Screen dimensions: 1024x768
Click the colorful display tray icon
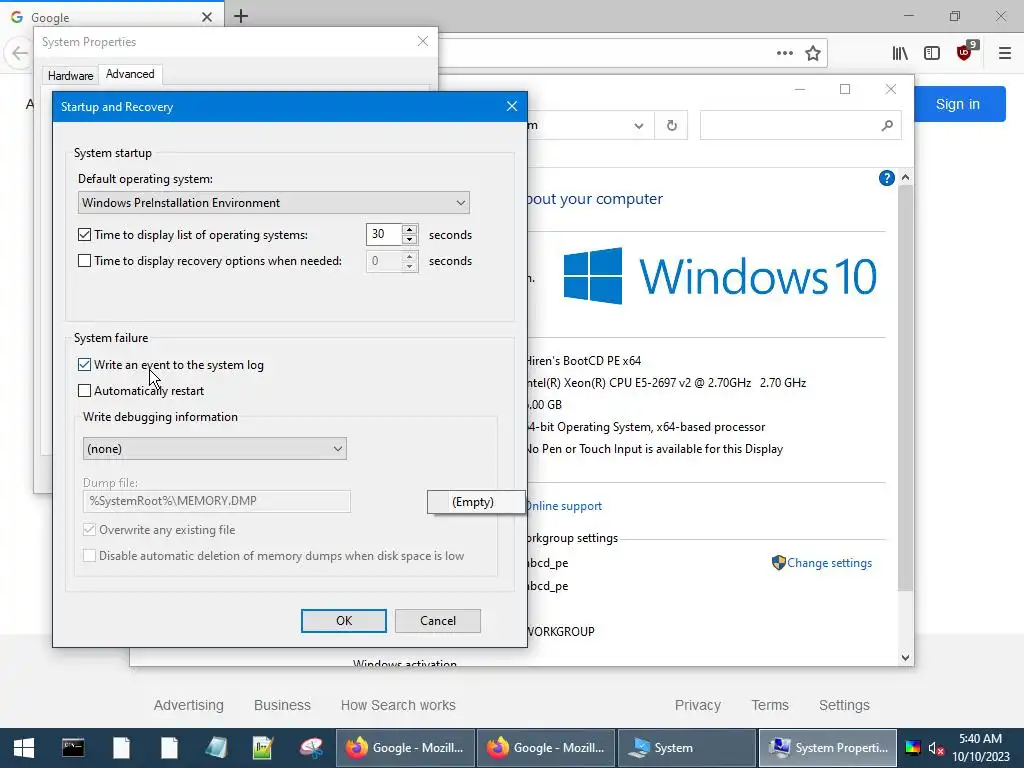(913, 748)
